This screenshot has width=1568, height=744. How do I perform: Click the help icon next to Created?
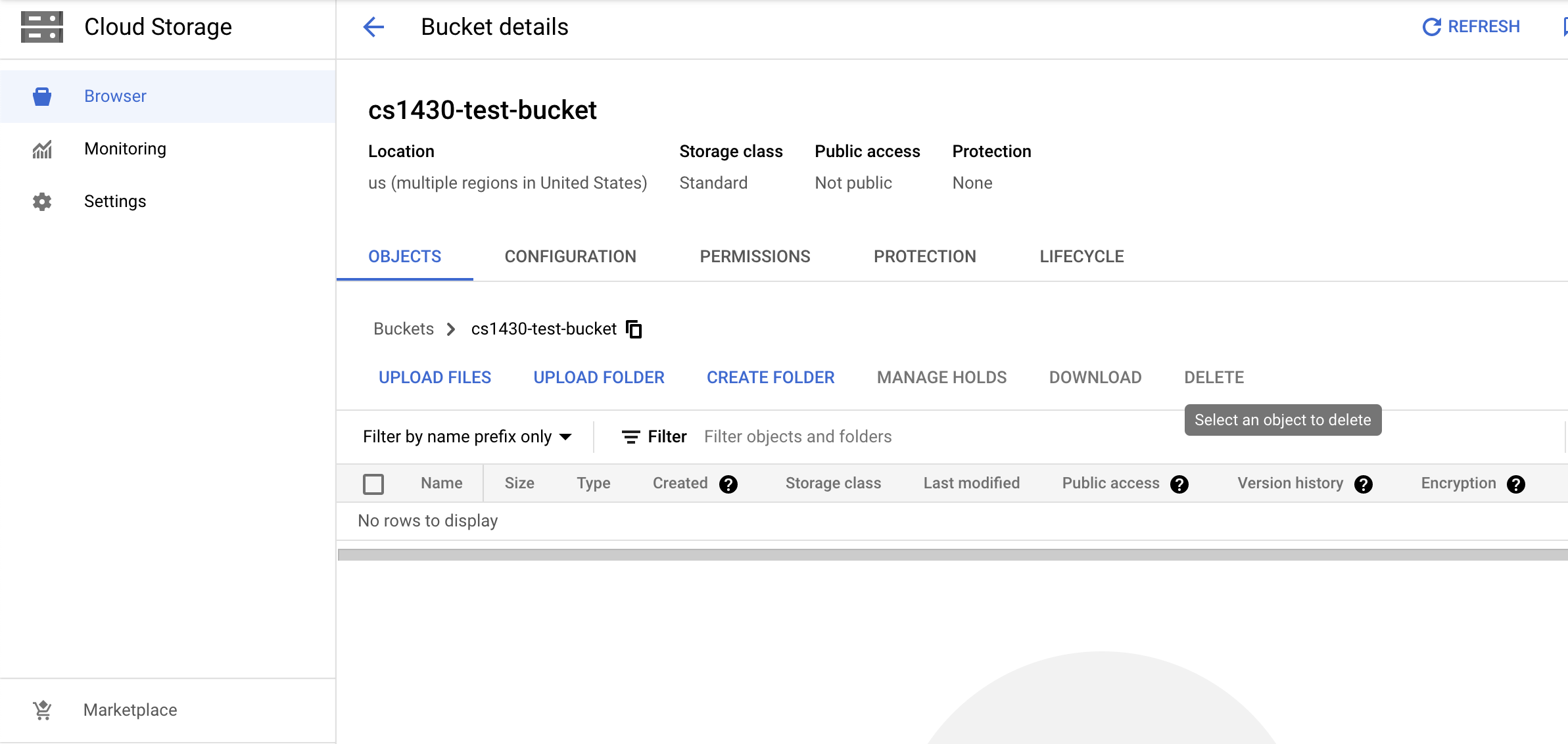[x=728, y=484]
